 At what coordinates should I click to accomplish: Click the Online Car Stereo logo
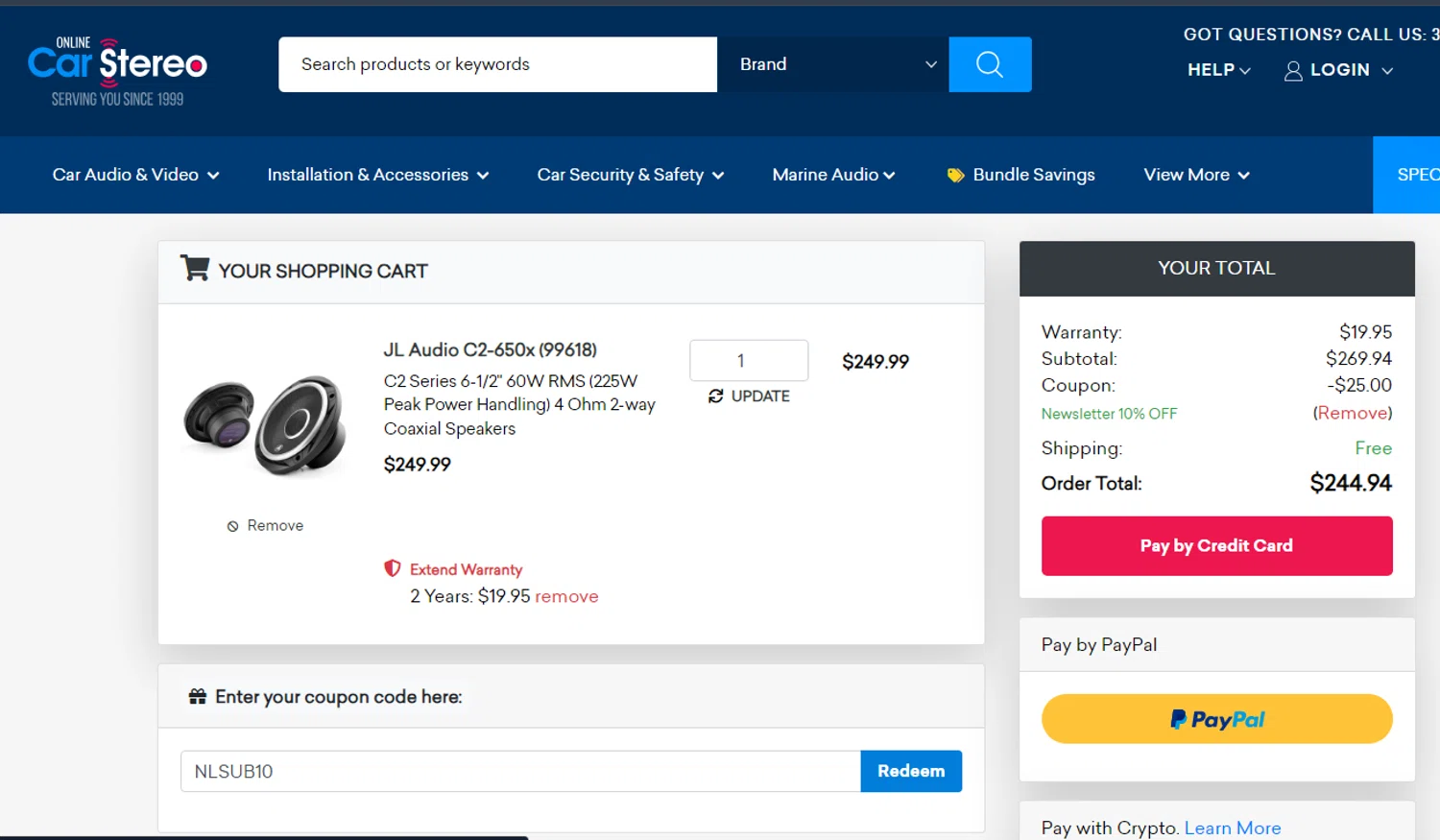pyautogui.click(x=117, y=72)
